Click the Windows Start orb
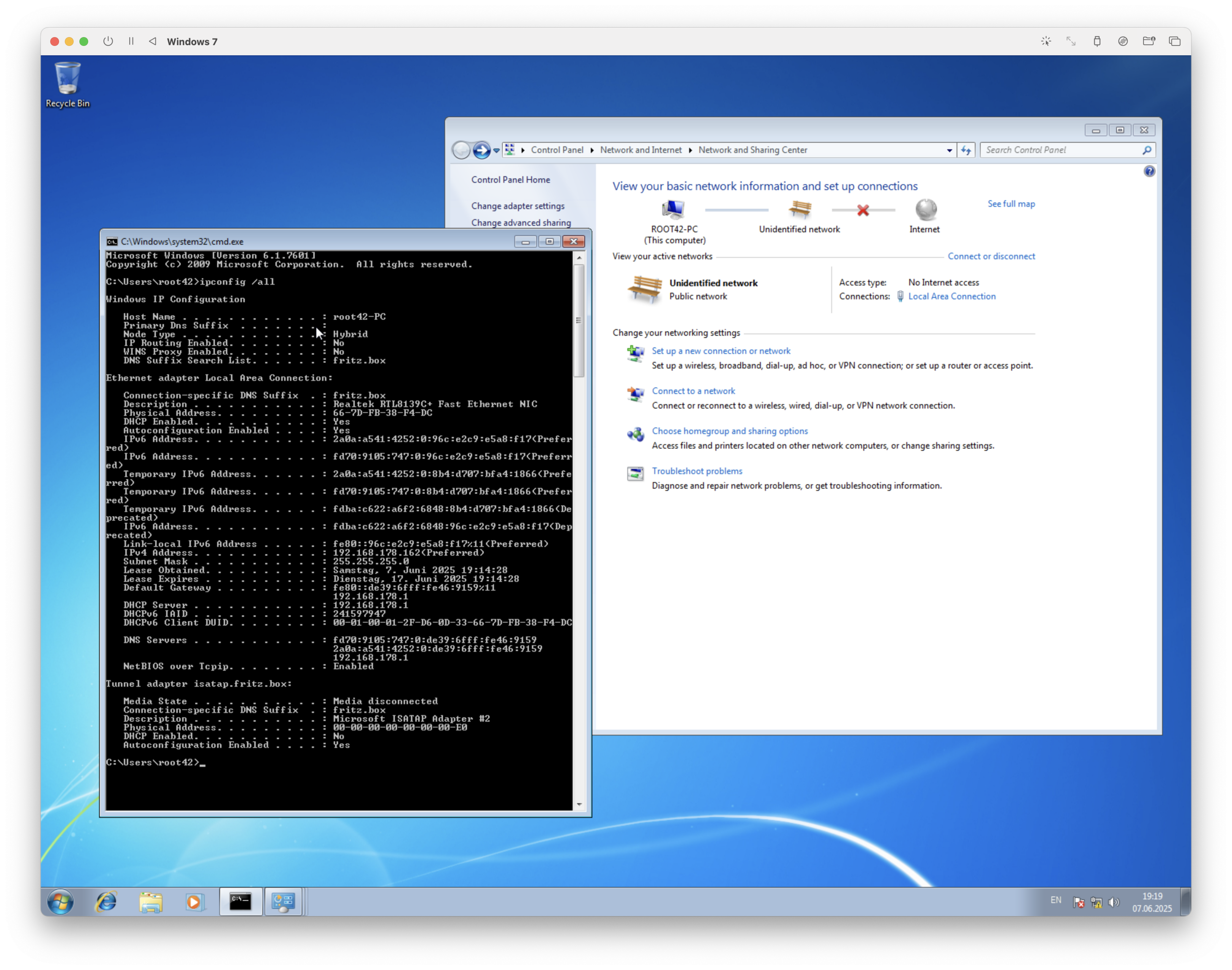This screenshot has width=1232, height=970. click(x=60, y=902)
